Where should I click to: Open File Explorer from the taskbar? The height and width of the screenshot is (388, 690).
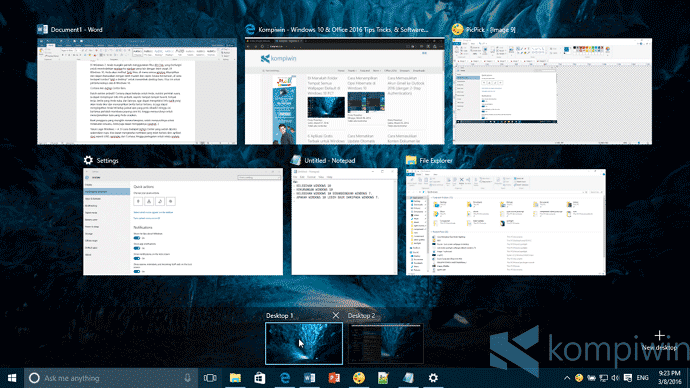(235, 378)
